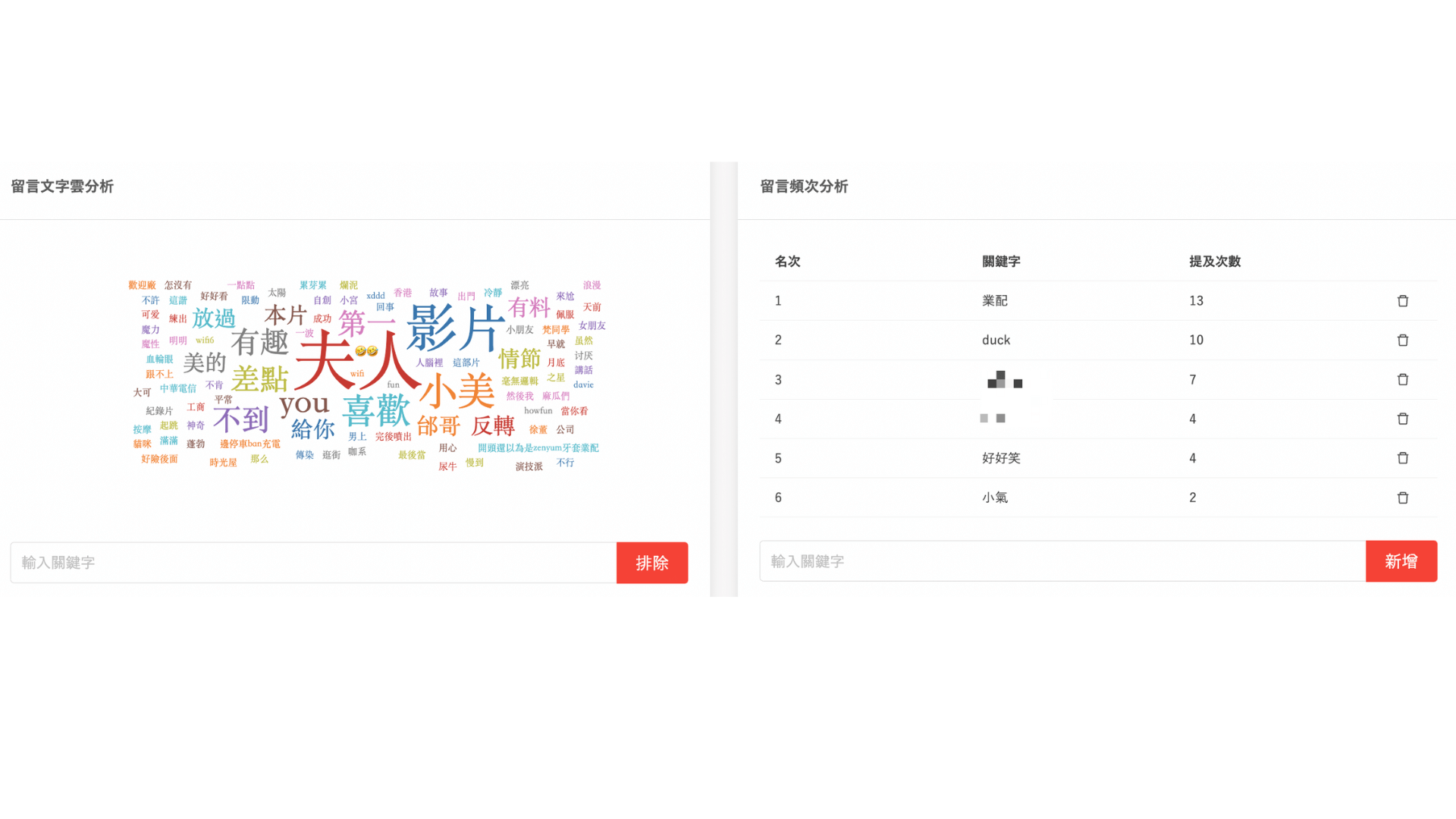Screen dimensions: 1456x819
Task: Click the rank number 6 cell
Action: pos(778,498)
